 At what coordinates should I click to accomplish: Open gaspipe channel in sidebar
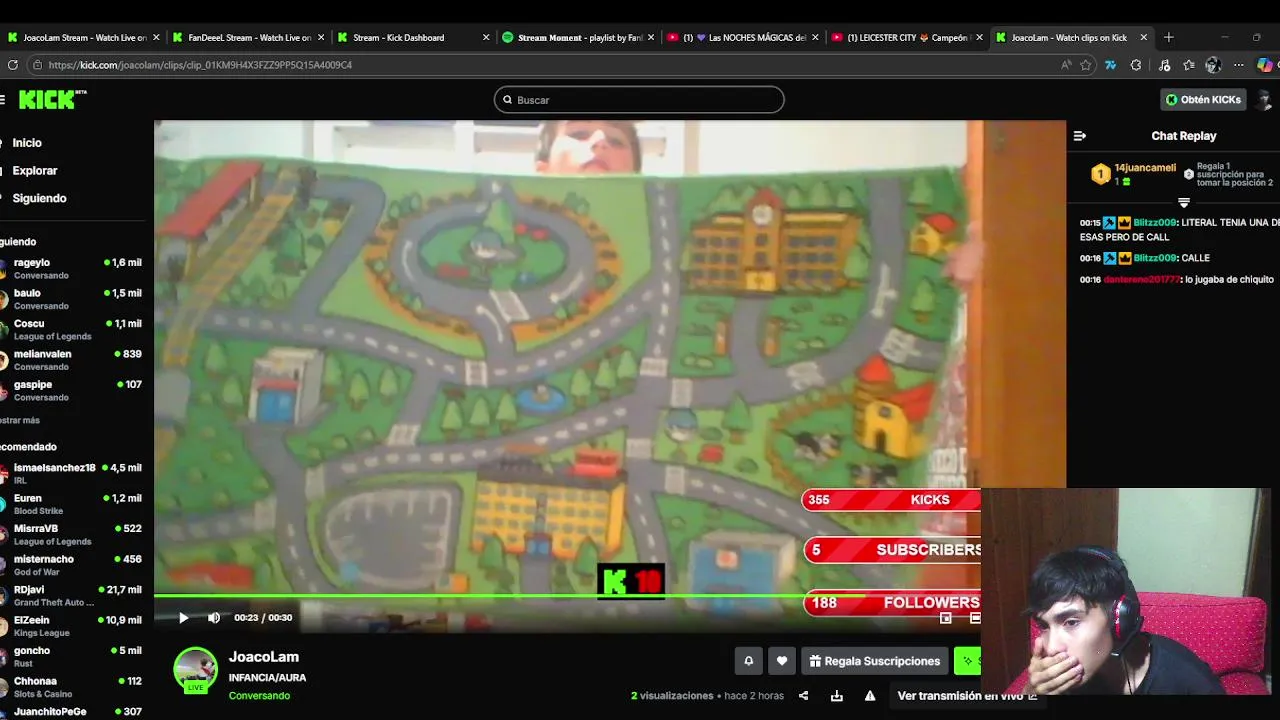pyautogui.click(x=72, y=390)
